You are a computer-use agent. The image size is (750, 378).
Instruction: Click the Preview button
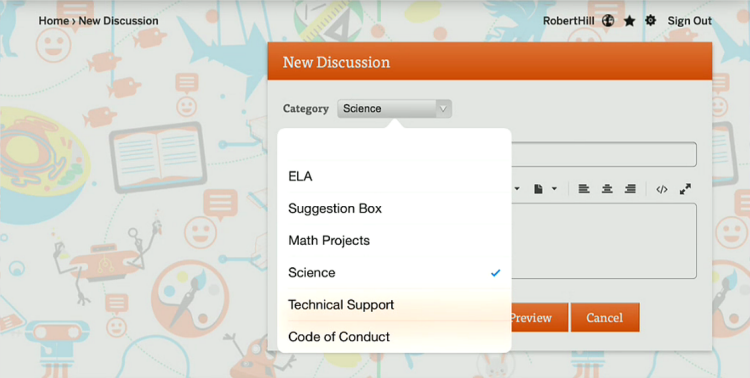point(539,317)
